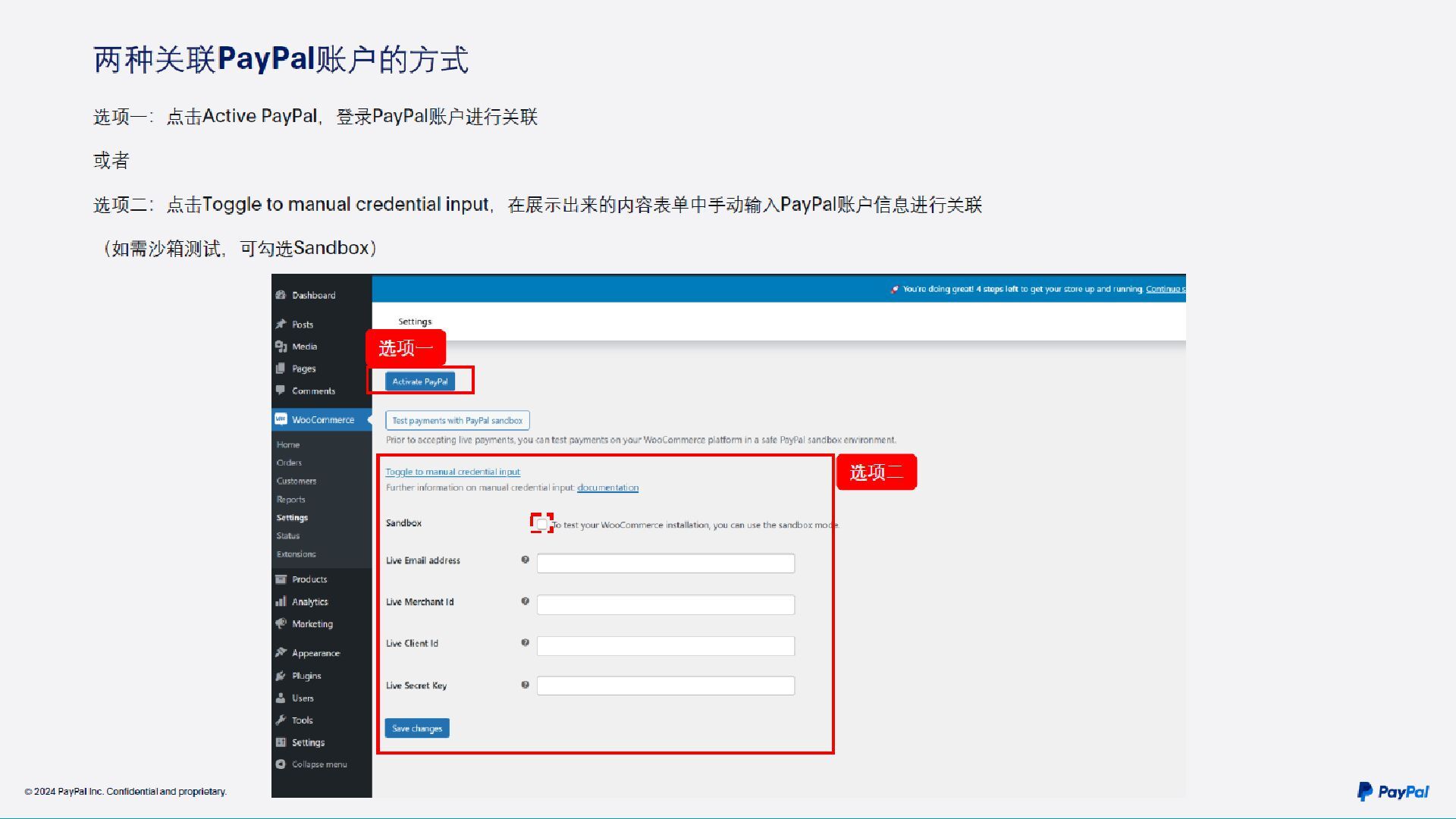The width and height of the screenshot is (1456, 819).
Task: Click Test payments with PayPal sandbox
Action: (x=457, y=420)
